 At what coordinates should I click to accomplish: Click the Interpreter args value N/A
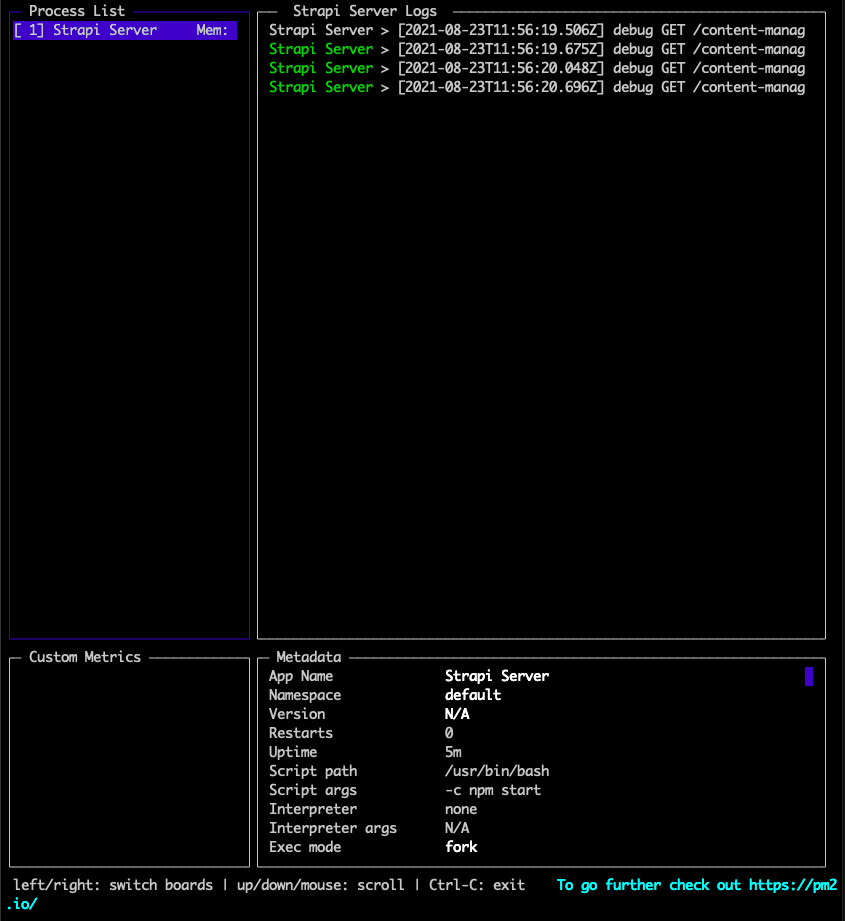tap(457, 828)
